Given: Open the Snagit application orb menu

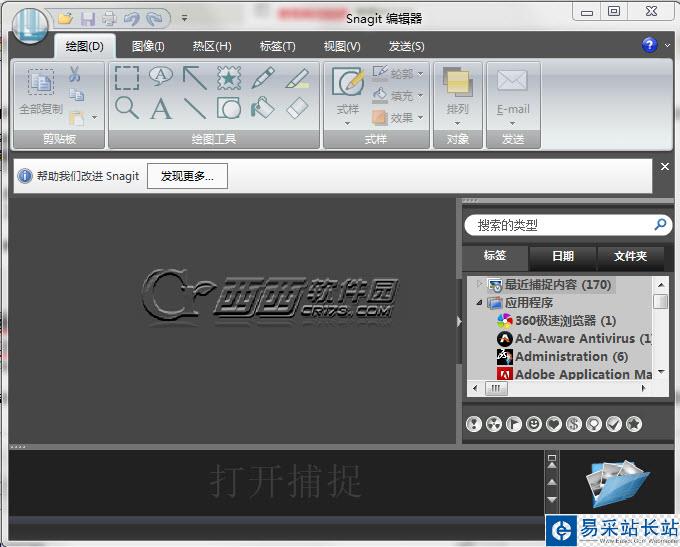Looking at the screenshot, I should point(30,25).
